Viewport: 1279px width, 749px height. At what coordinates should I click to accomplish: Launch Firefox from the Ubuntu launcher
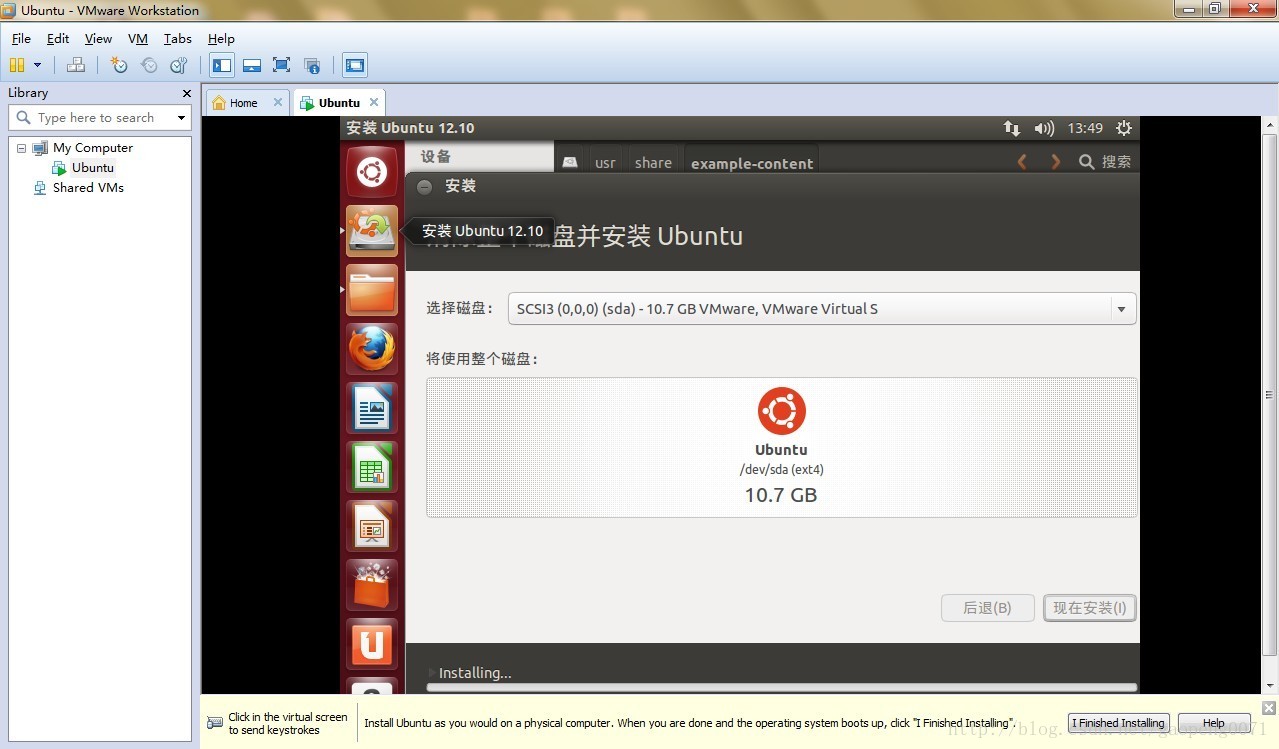click(372, 349)
